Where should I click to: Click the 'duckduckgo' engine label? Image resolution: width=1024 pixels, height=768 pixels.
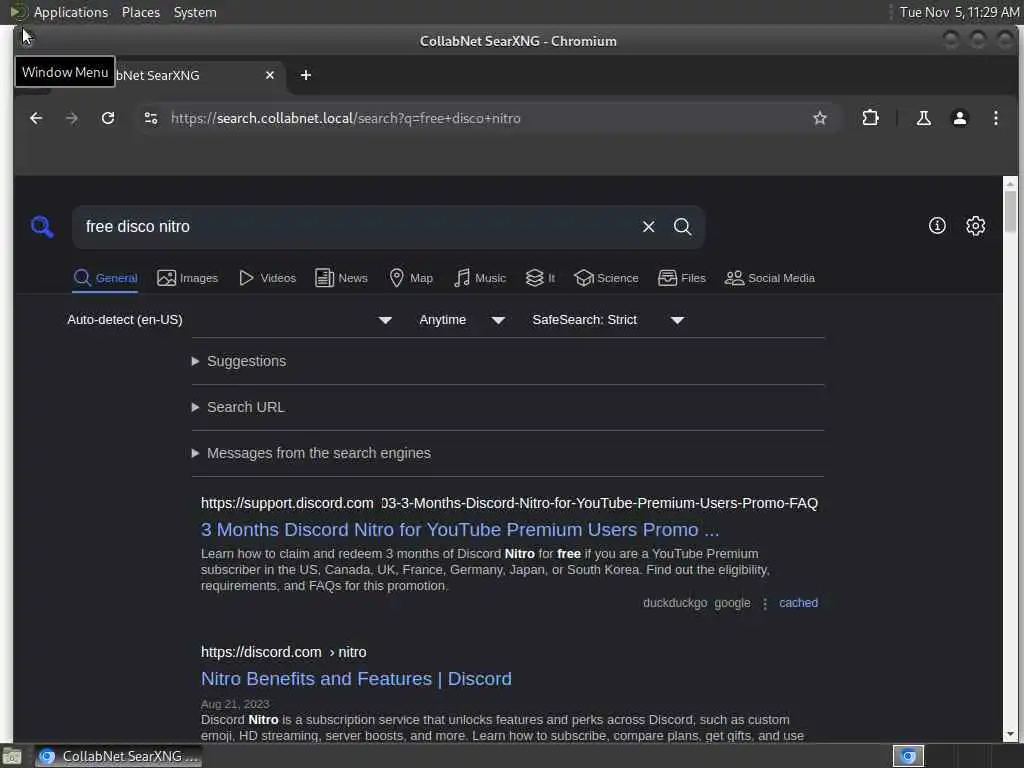click(x=675, y=603)
